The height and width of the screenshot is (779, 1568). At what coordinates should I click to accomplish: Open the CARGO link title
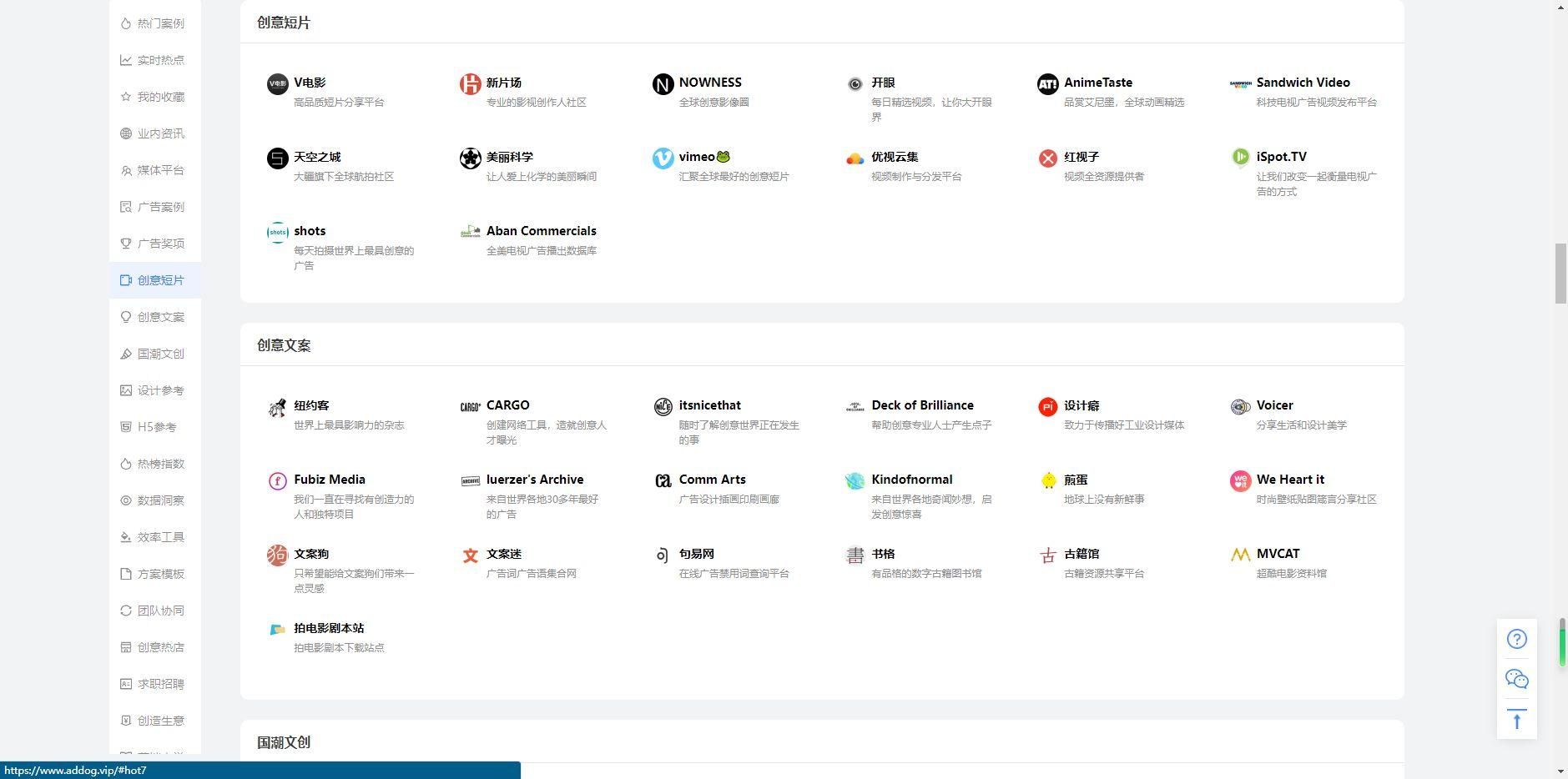pyautogui.click(x=507, y=405)
